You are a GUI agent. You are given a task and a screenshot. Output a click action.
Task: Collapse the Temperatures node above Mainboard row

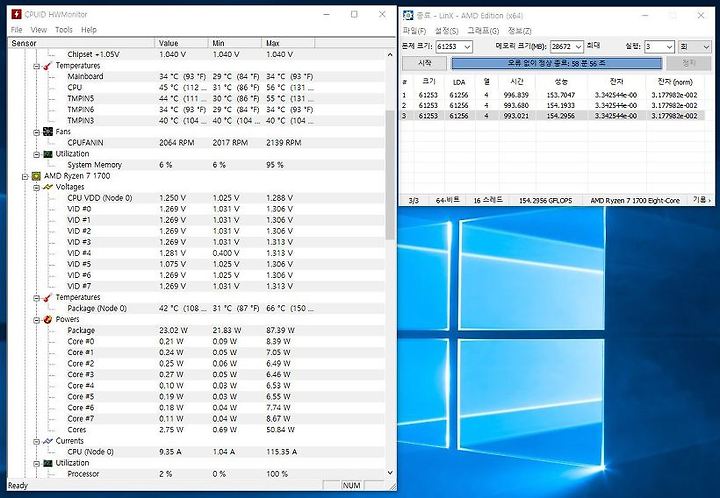[36, 66]
